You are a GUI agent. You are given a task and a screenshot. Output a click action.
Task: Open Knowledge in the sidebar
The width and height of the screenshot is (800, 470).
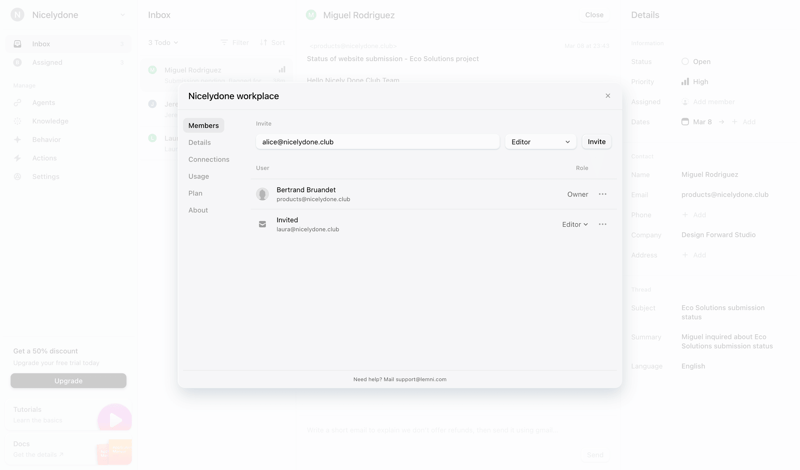pyautogui.click(x=68, y=121)
